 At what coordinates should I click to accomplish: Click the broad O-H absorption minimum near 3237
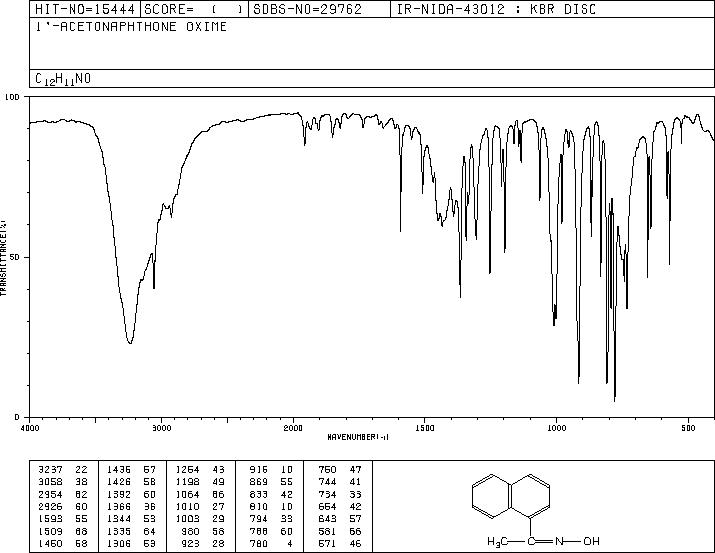click(130, 342)
